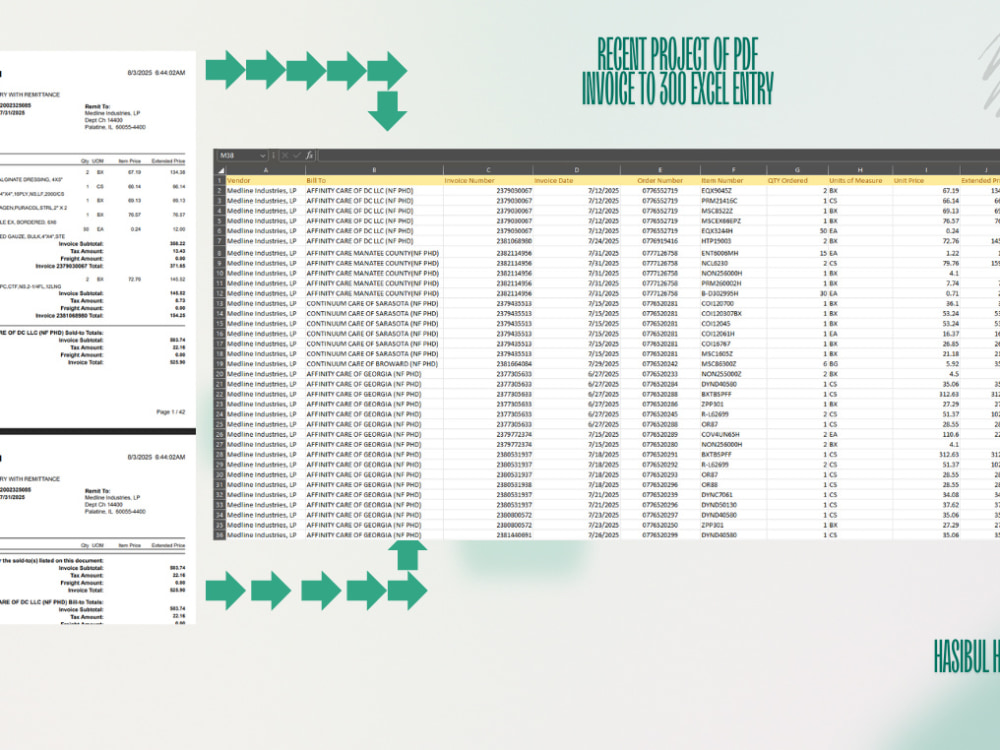
Task: Click unit price cell '72.76'
Action: tap(926, 241)
